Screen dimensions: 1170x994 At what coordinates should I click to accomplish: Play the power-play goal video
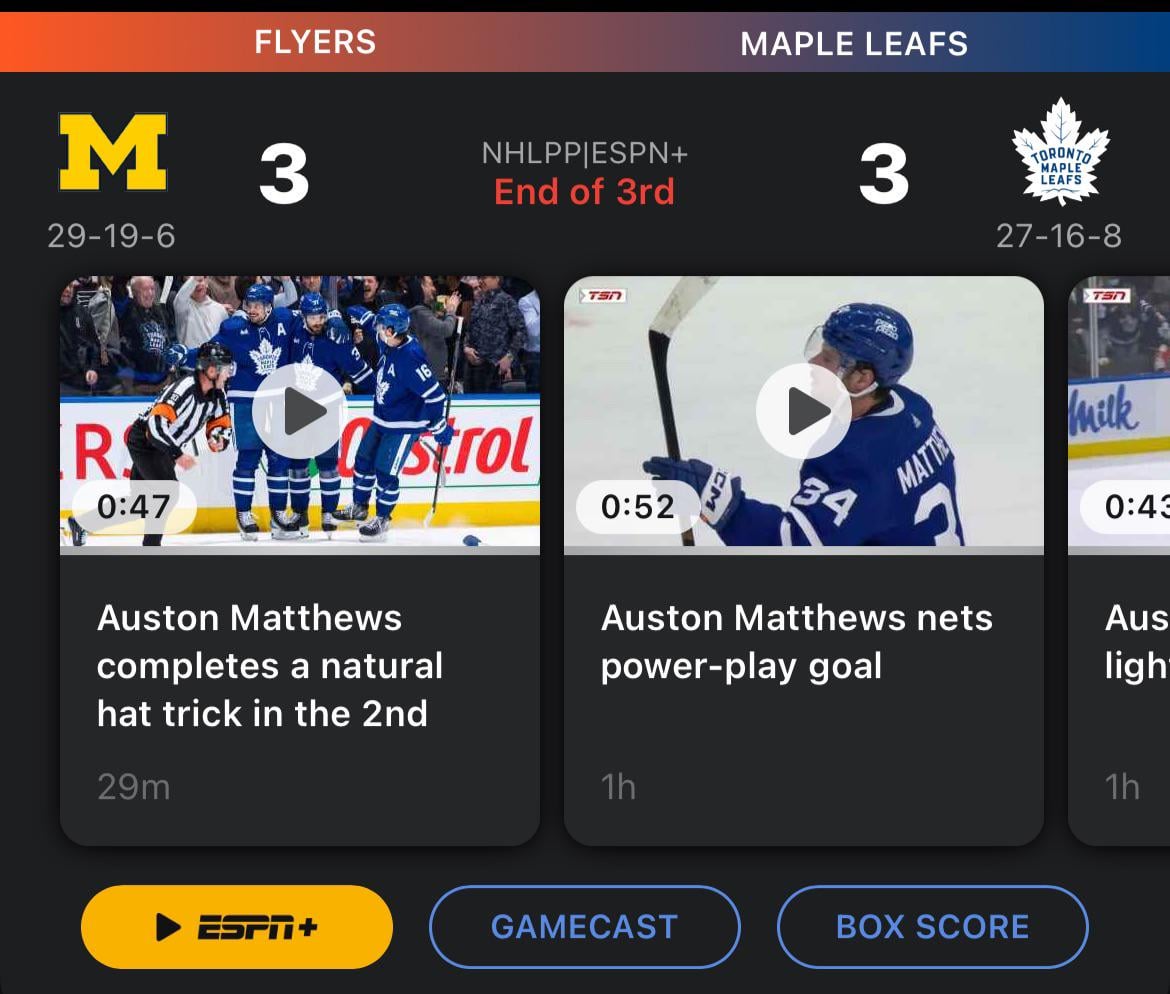click(803, 411)
